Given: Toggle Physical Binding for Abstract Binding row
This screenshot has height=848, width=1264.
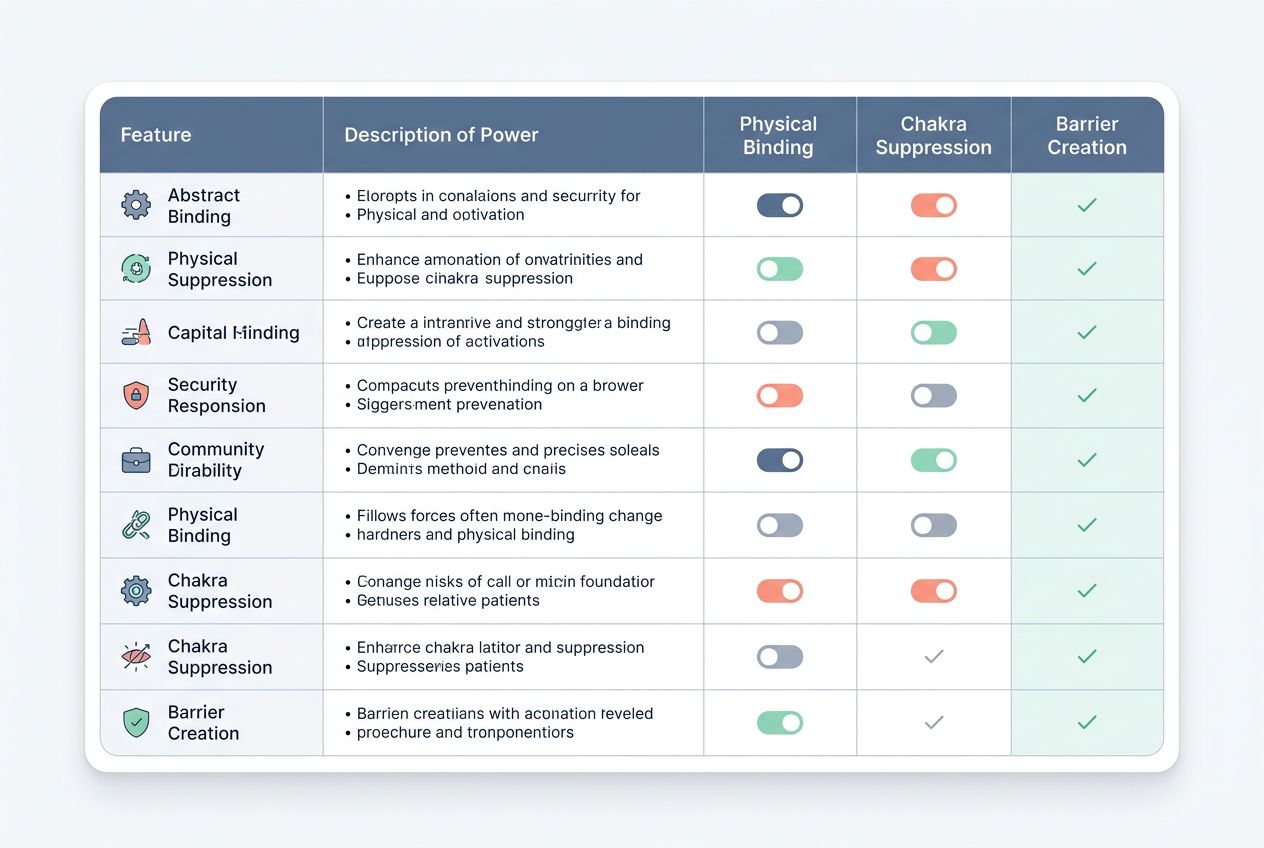Looking at the screenshot, I should (x=780, y=204).
